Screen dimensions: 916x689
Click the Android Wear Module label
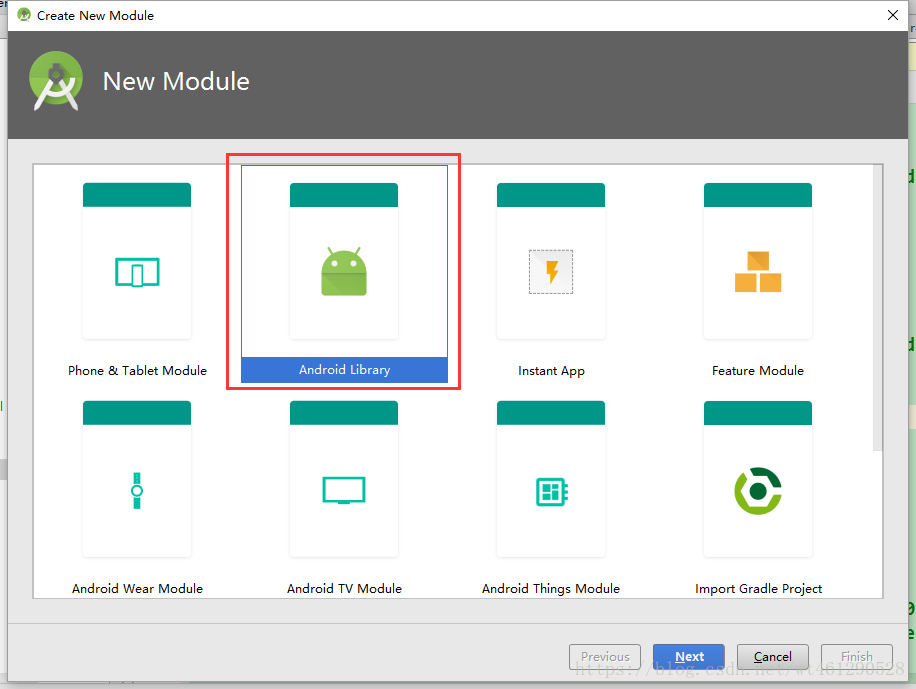tap(137, 588)
